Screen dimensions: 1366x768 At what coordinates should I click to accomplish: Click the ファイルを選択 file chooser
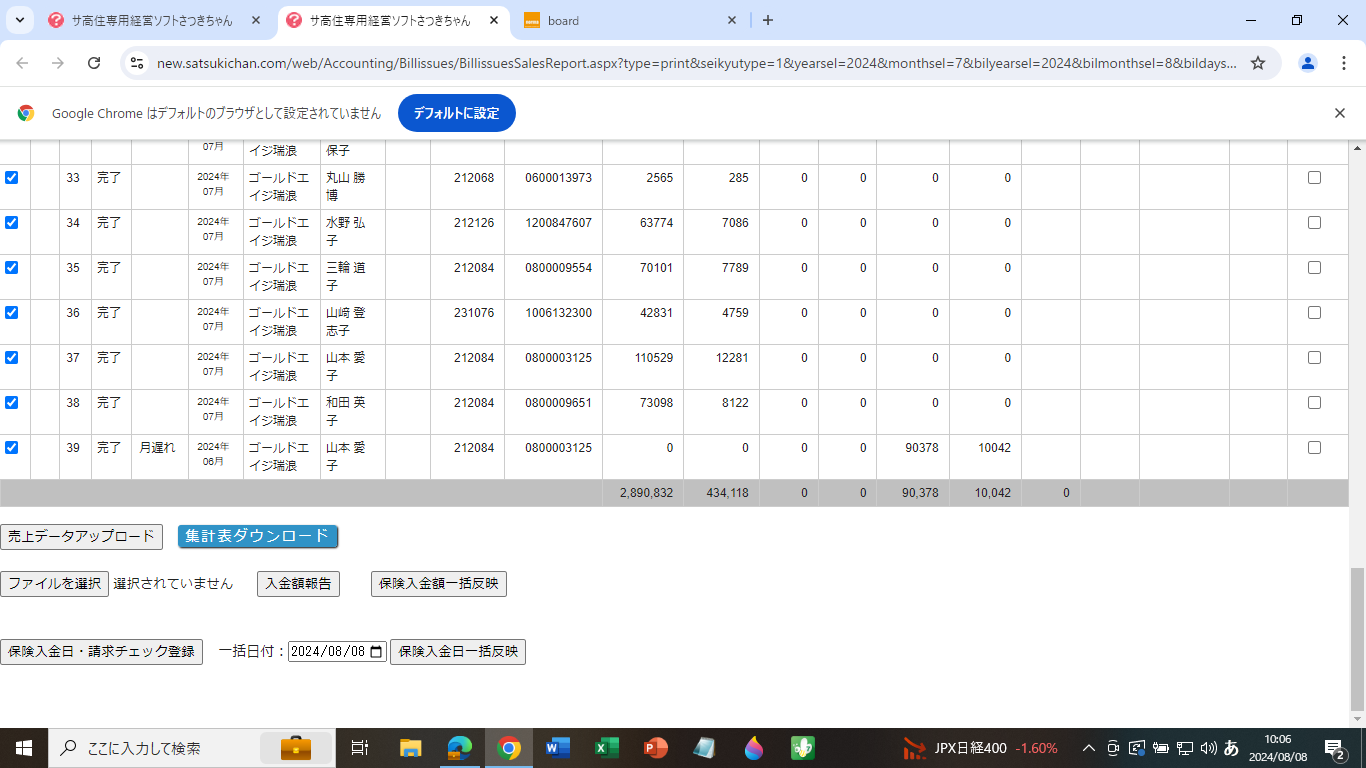(55, 584)
